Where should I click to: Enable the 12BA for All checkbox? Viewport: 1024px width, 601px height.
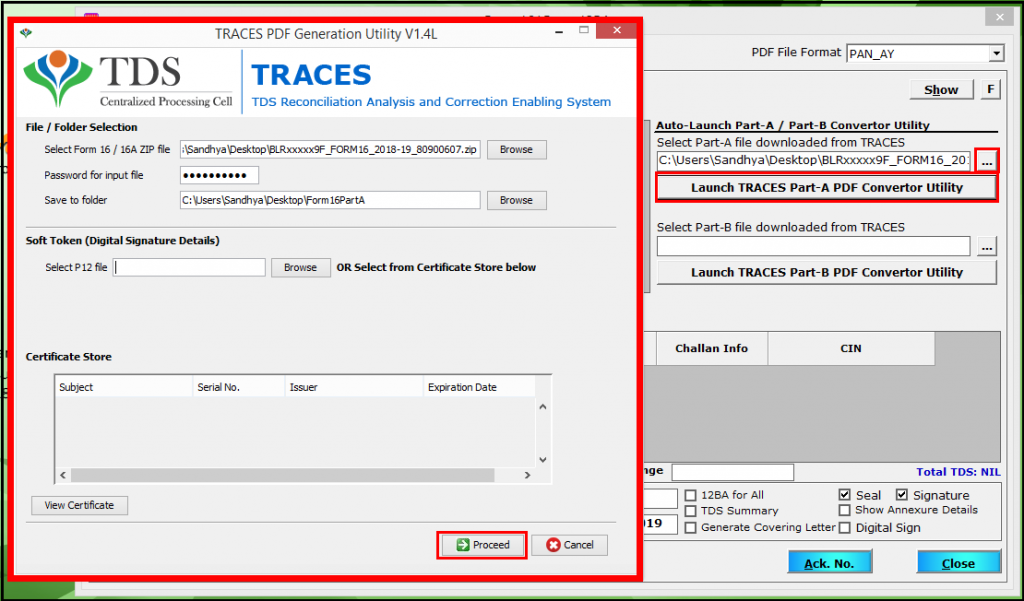point(691,496)
